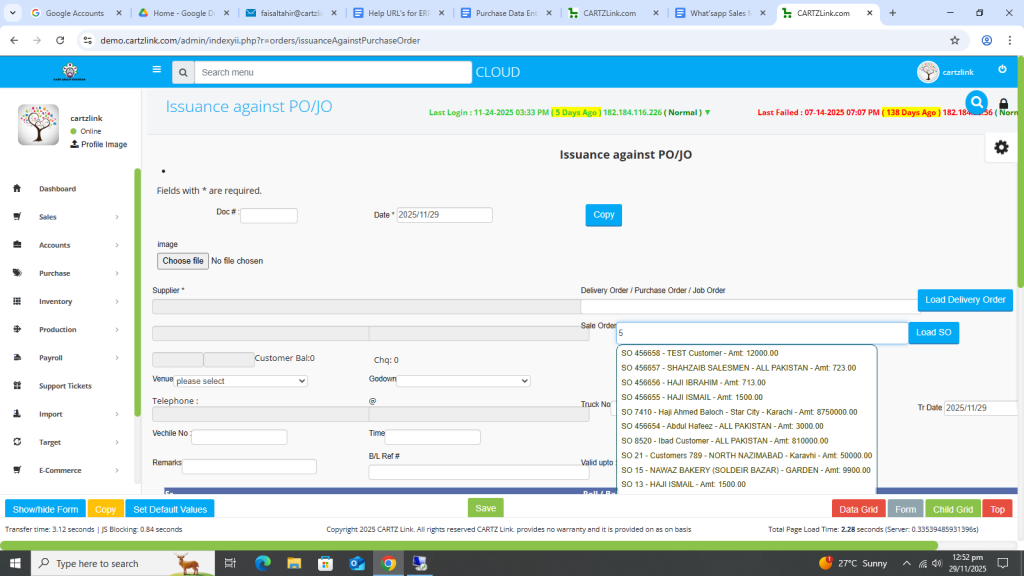Click the green Save button
This screenshot has width=1024, height=576.
pos(485,508)
